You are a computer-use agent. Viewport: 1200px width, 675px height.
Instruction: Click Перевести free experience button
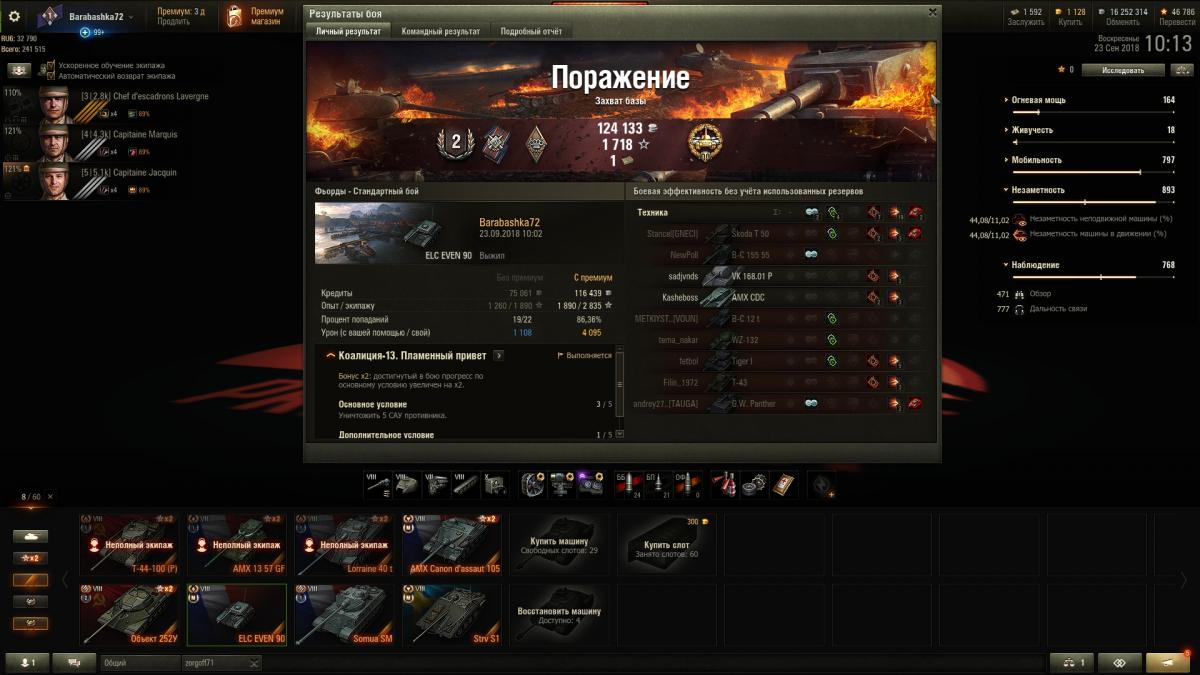coord(1177,21)
